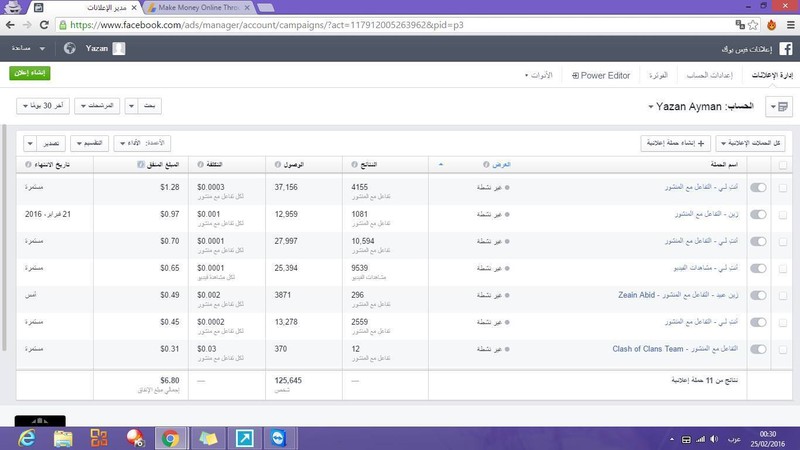Open the globe notifications icon
Image resolution: width=800 pixels, height=450 pixels.
(x=69, y=48)
